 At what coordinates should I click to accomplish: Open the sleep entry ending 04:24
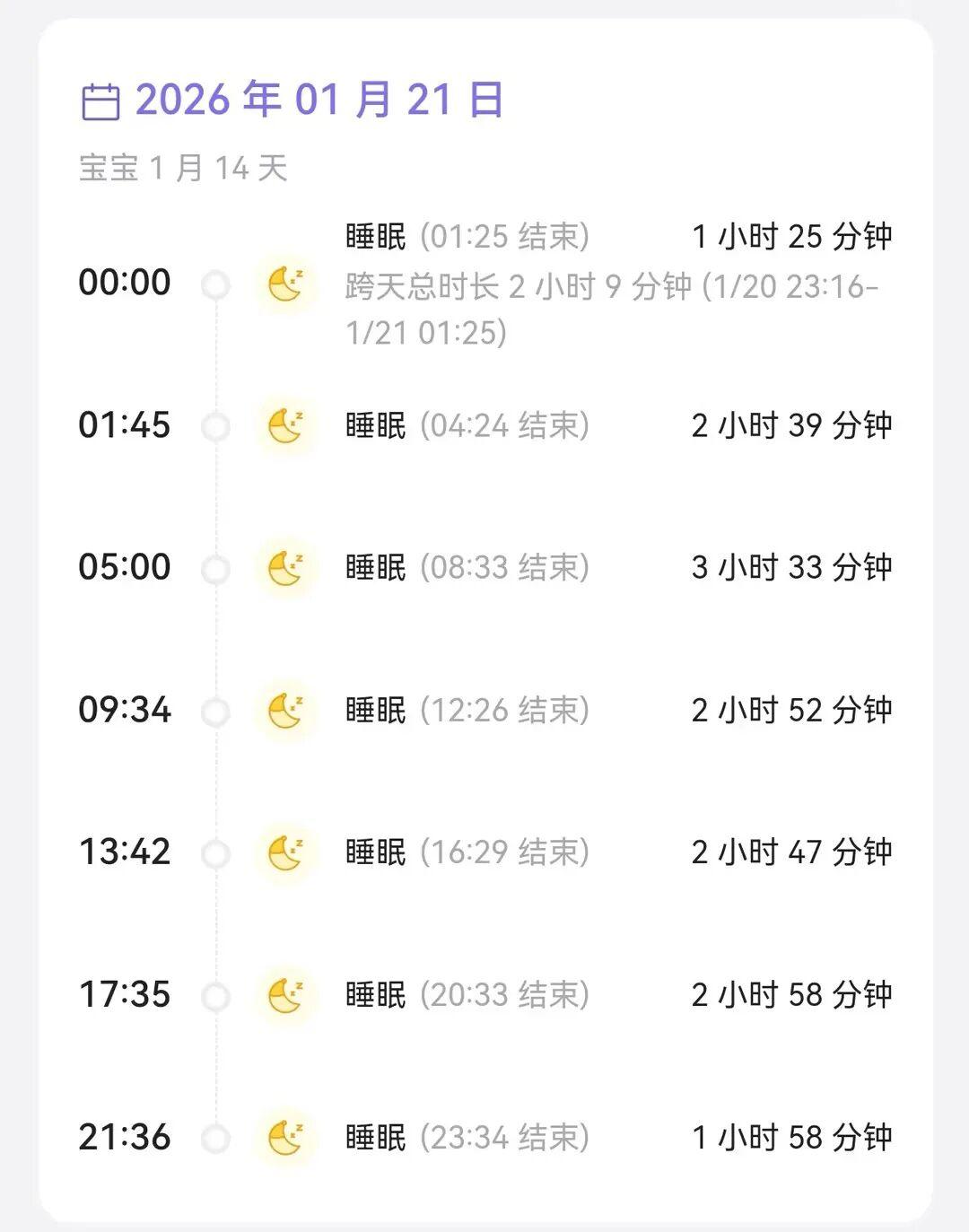coord(467,425)
